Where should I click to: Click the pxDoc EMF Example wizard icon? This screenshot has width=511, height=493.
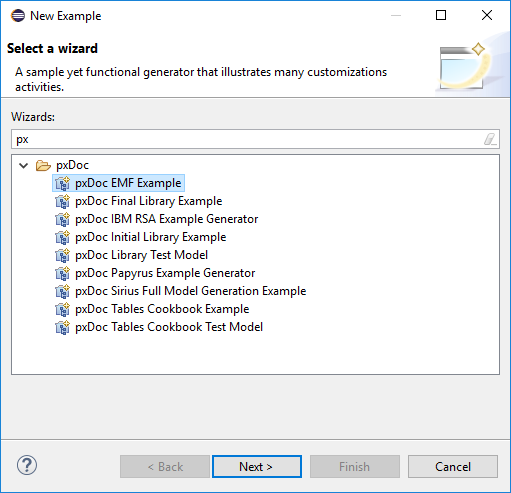click(x=62, y=183)
